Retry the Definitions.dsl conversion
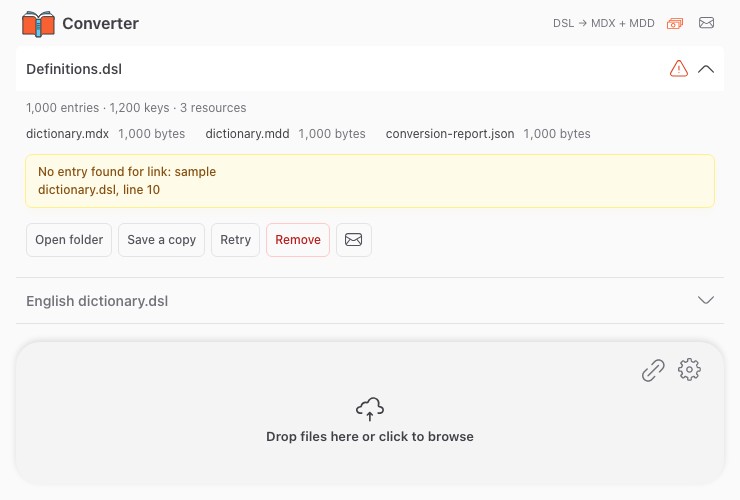This screenshot has height=500, width=740. (235, 240)
